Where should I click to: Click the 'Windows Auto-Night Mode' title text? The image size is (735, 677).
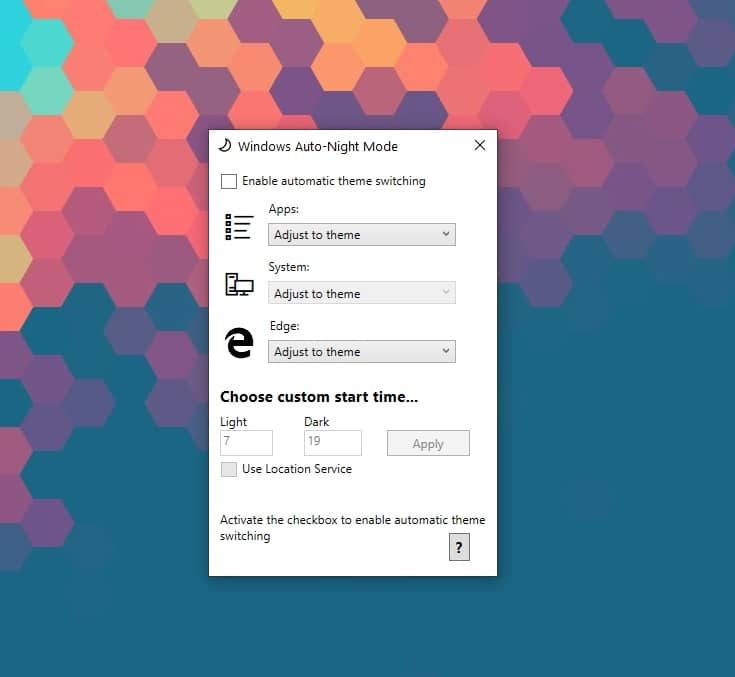click(318, 147)
